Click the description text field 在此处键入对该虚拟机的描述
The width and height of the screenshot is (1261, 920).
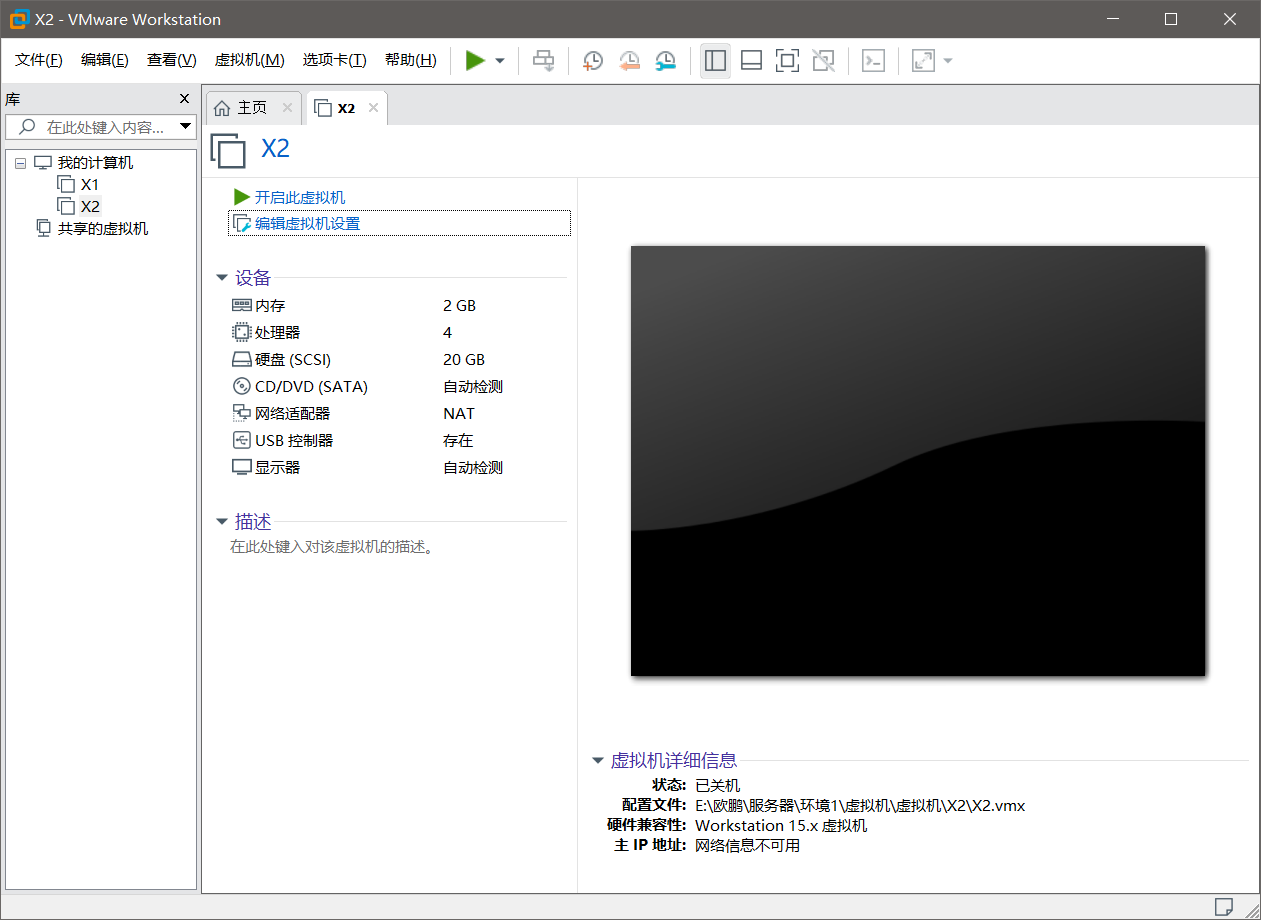pyautogui.click(x=331, y=547)
